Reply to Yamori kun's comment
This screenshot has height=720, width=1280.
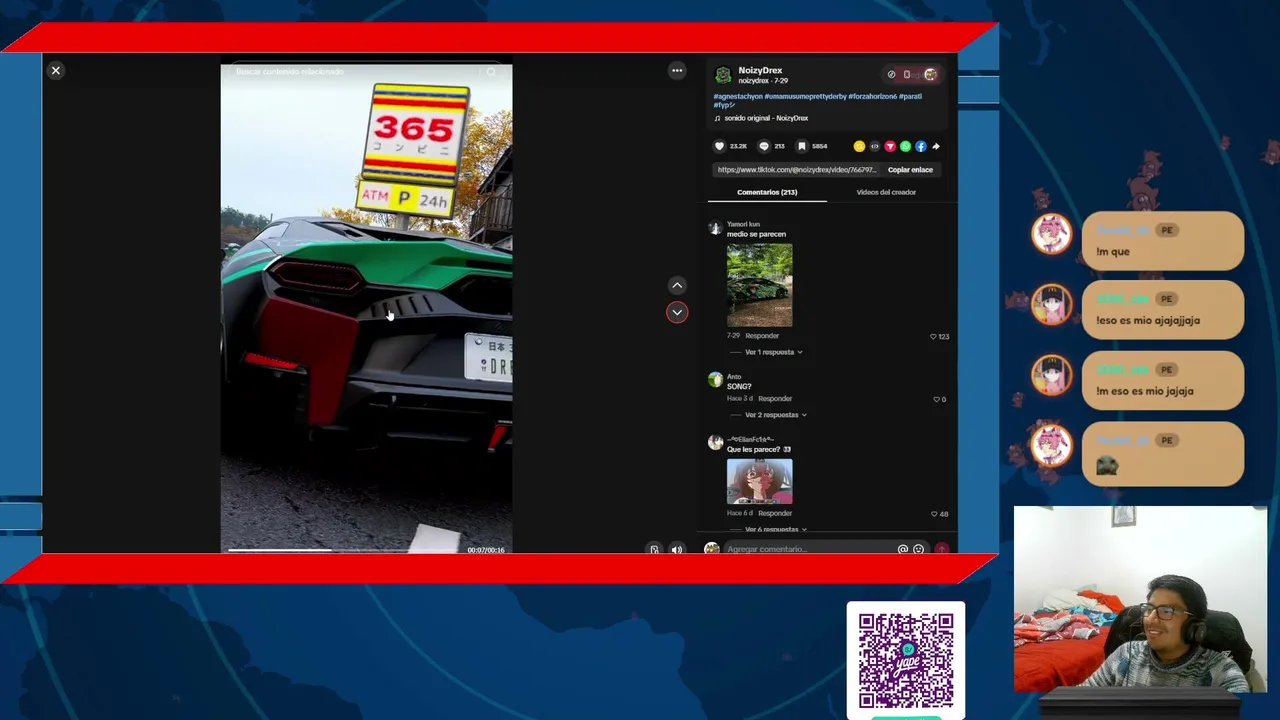click(x=762, y=336)
